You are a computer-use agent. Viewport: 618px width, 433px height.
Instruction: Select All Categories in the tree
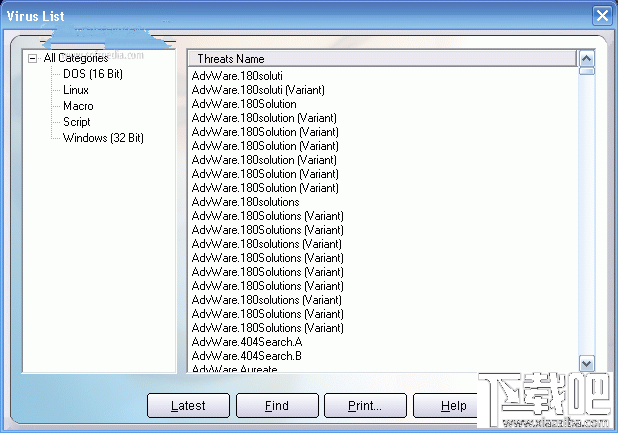pos(76,58)
